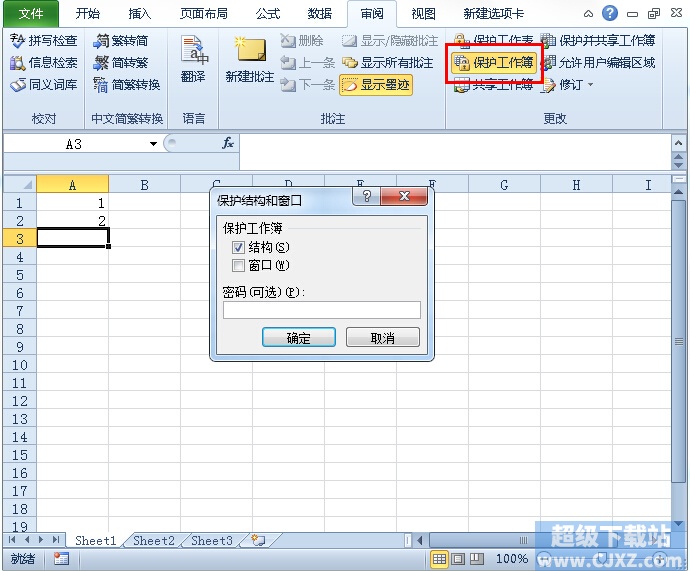Open the 数据 tab
The image size is (690, 571).
tap(319, 14)
